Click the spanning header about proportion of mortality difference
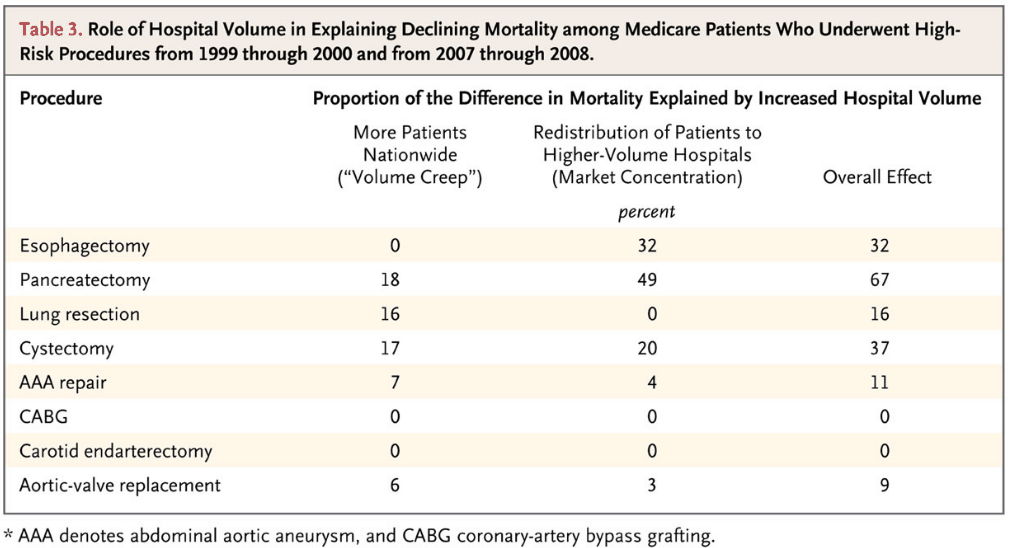This screenshot has height=548, width=1009. [x=647, y=98]
